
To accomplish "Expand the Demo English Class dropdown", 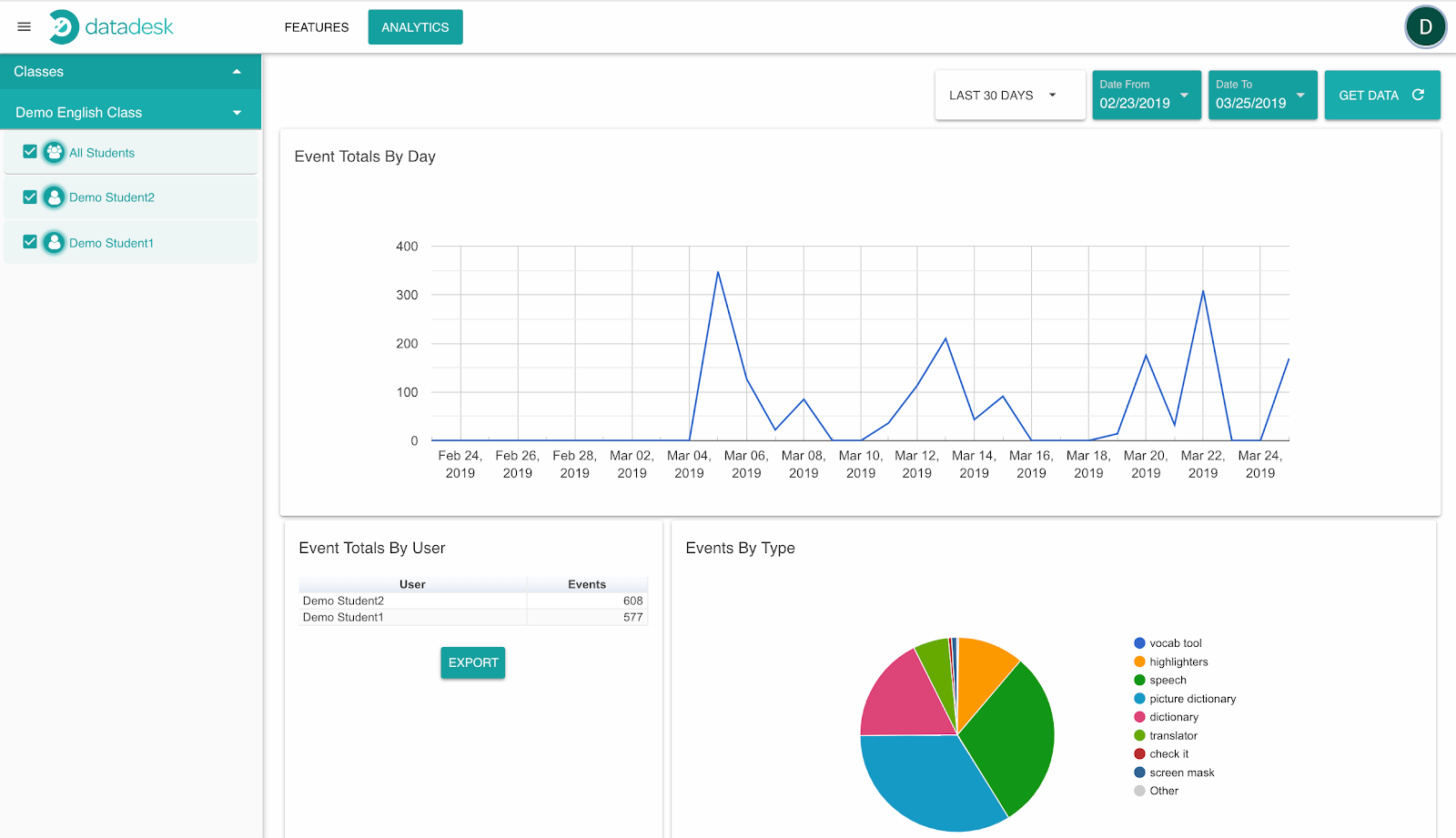I will pyautogui.click(x=237, y=113).
